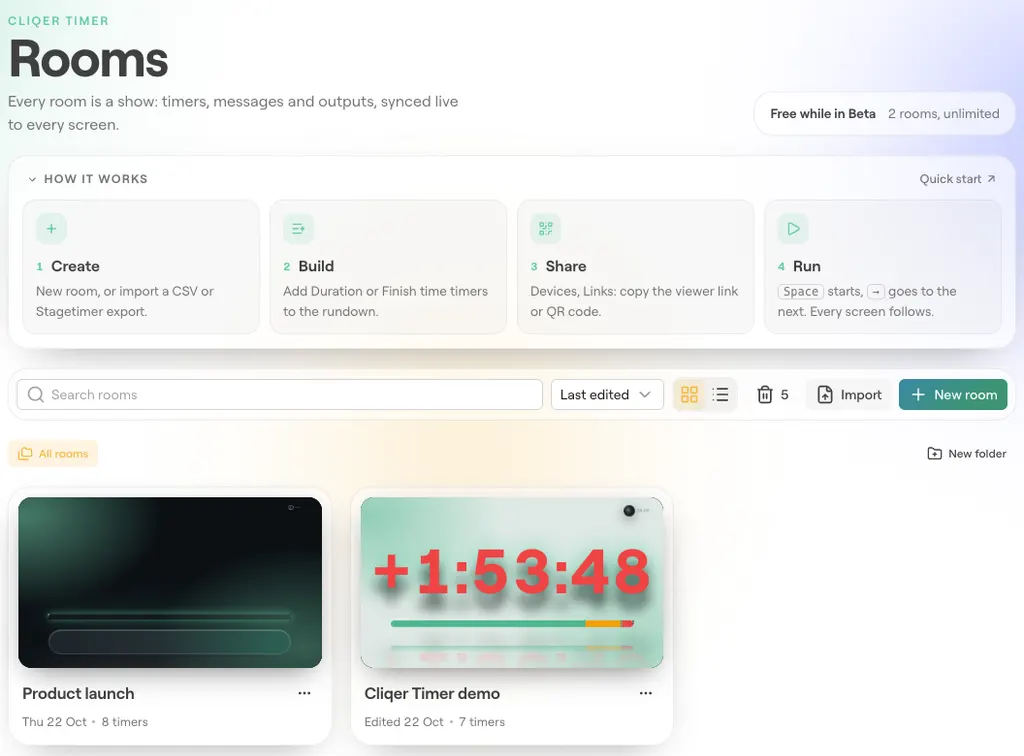This screenshot has width=1024, height=756.
Task: Click the Share step heading
Action: coord(566,266)
